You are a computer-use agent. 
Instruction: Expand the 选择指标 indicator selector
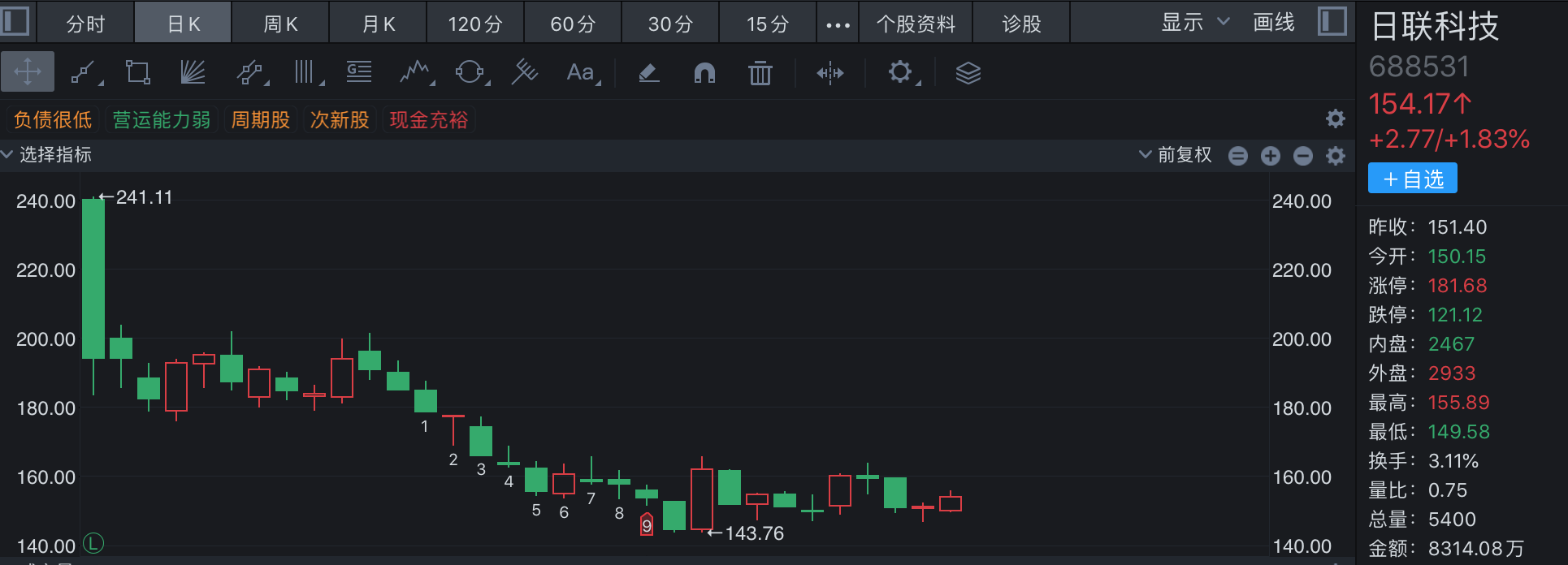point(47,154)
